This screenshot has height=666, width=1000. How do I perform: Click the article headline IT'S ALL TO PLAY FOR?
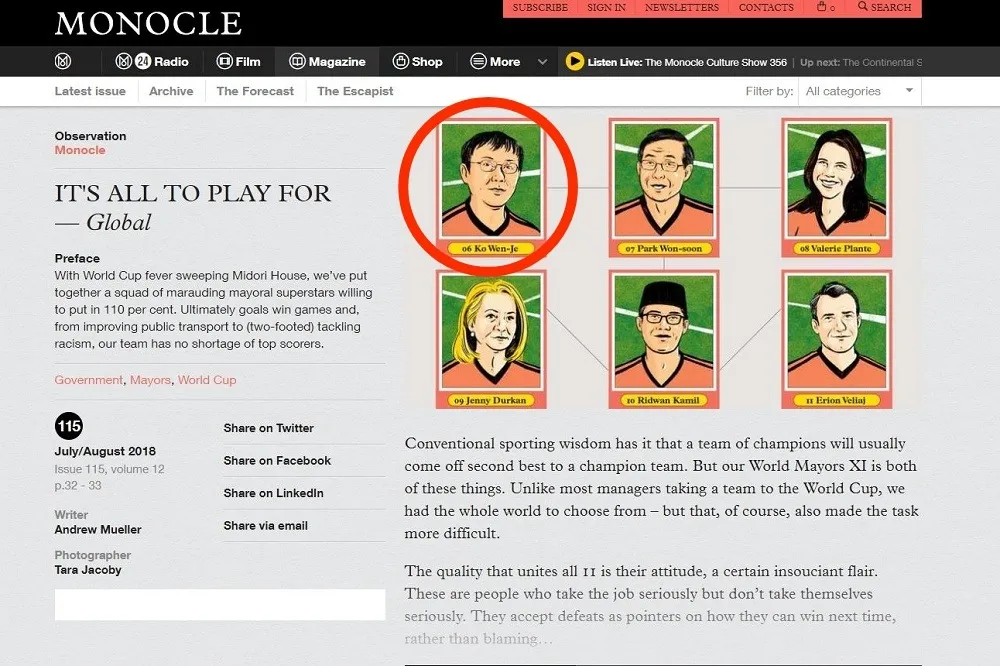click(x=193, y=193)
